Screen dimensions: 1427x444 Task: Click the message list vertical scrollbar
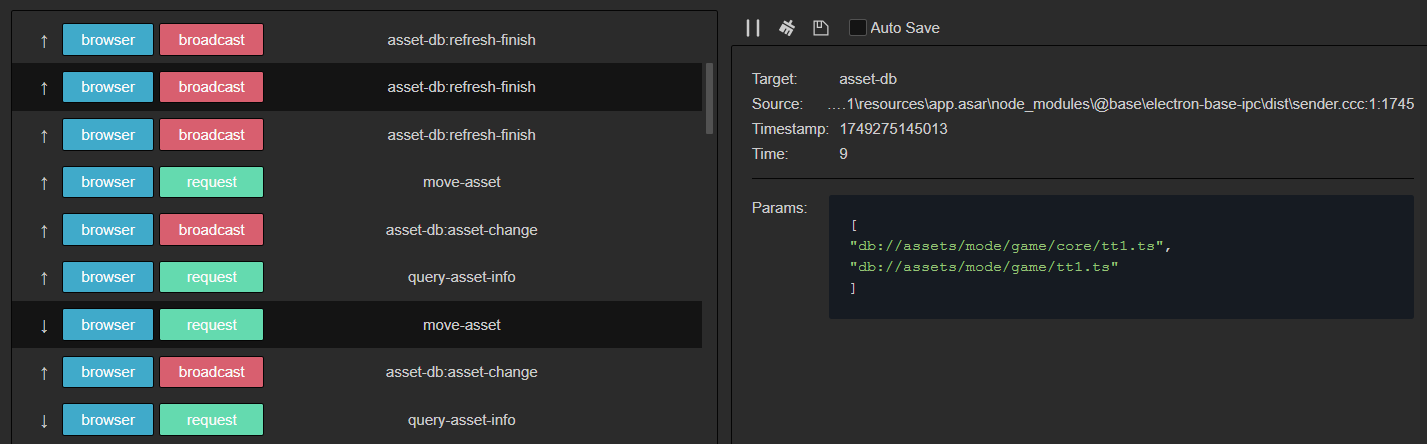[709, 98]
